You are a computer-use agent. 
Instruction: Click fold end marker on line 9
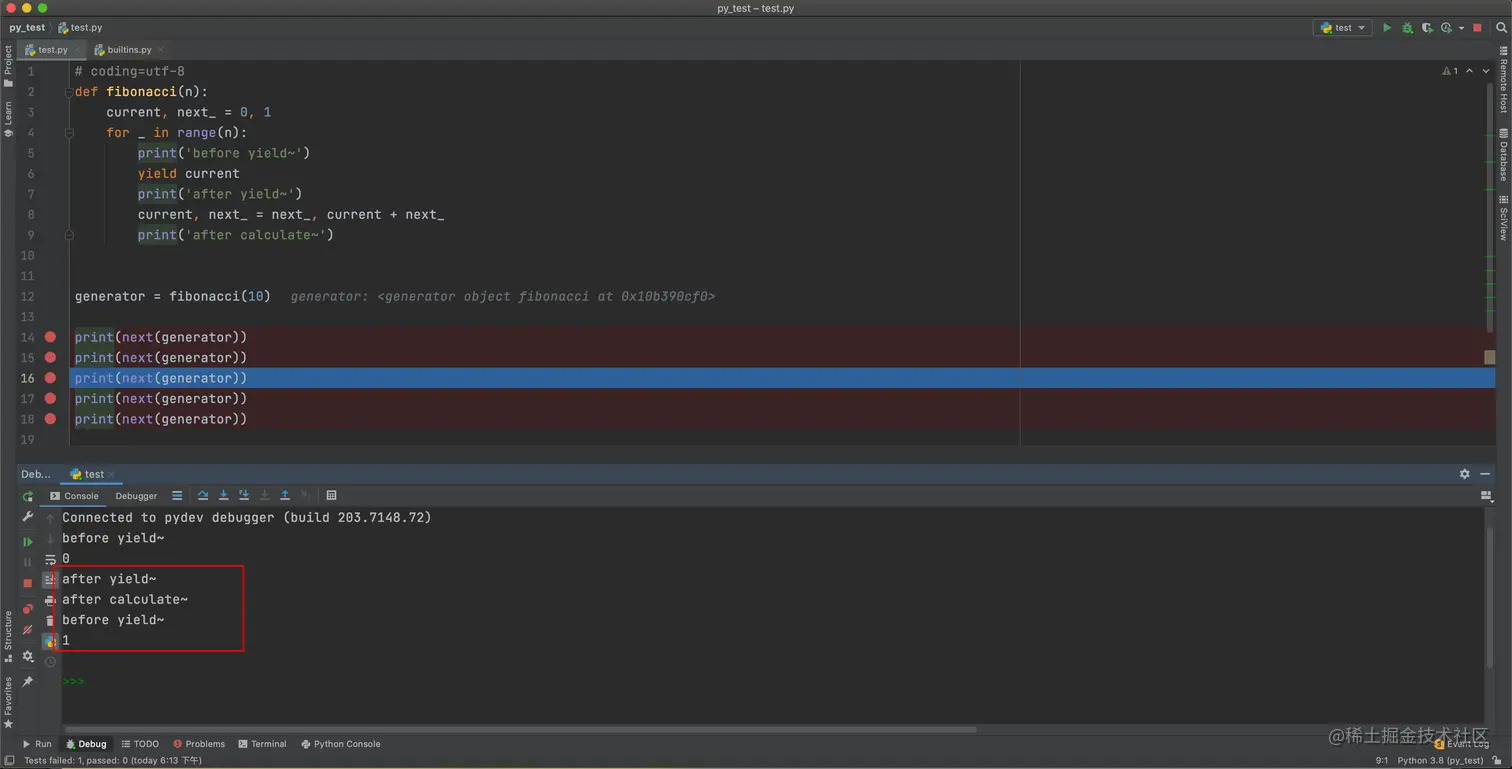click(69, 235)
